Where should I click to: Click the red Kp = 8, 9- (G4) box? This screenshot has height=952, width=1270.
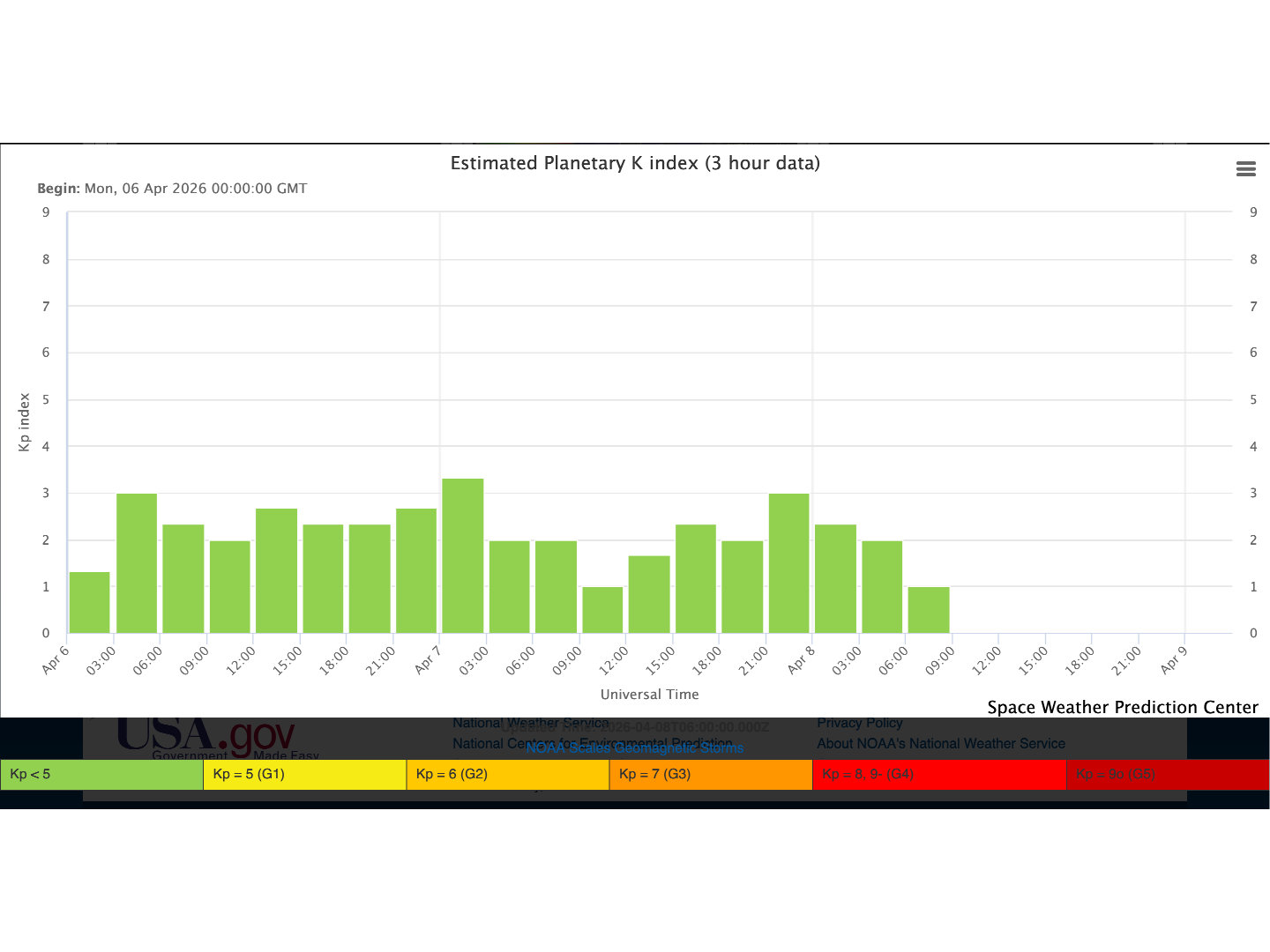pos(938,774)
